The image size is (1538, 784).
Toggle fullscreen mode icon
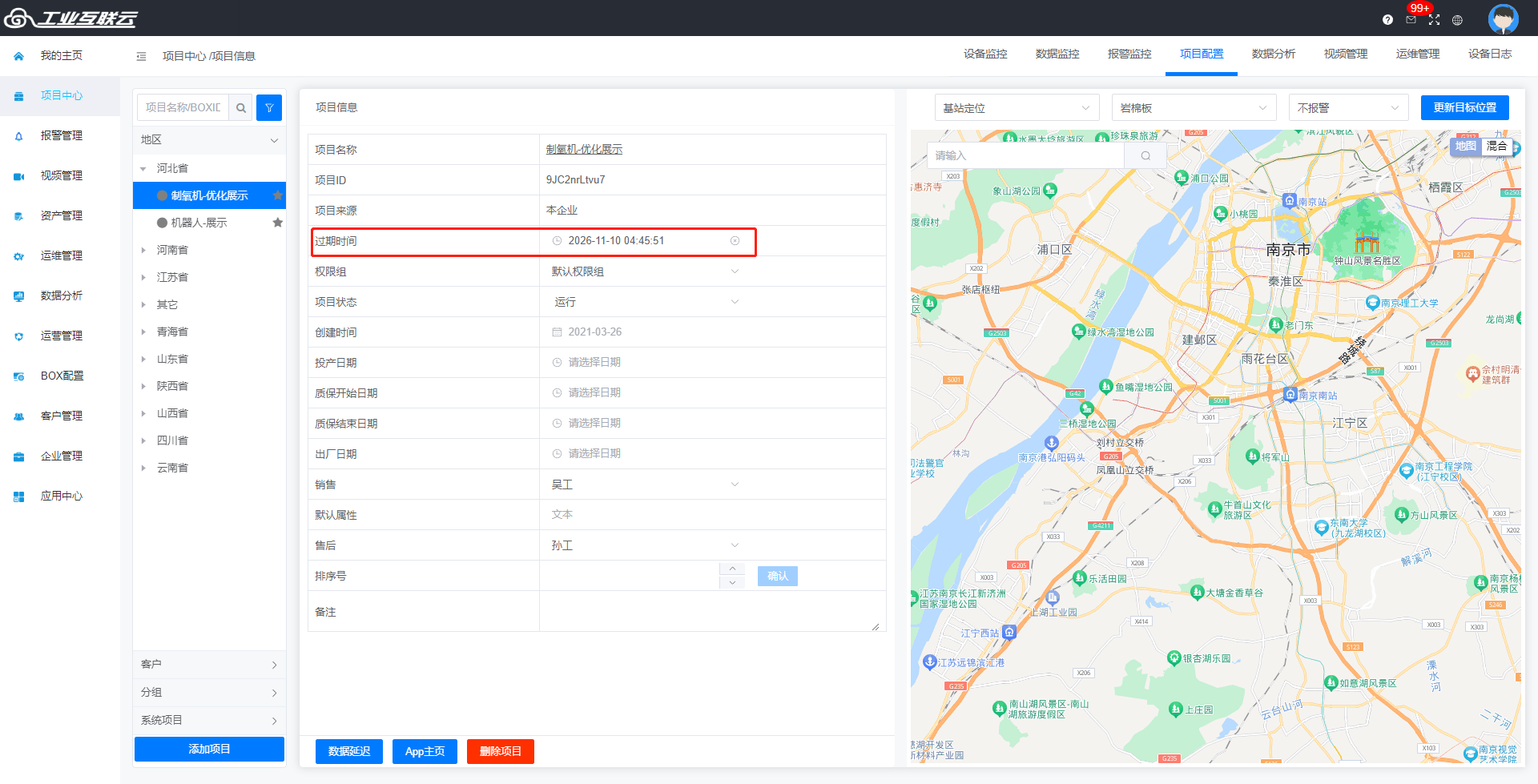[1434, 20]
